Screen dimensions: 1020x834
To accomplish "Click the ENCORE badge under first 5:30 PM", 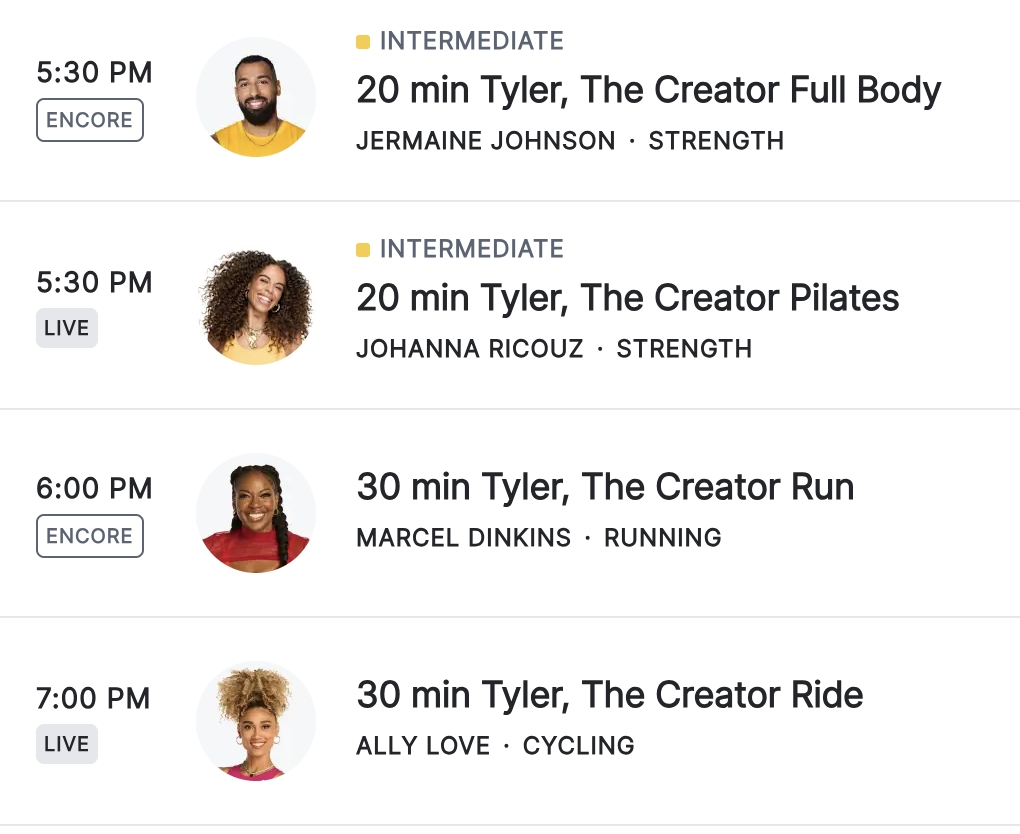I will click(90, 120).
